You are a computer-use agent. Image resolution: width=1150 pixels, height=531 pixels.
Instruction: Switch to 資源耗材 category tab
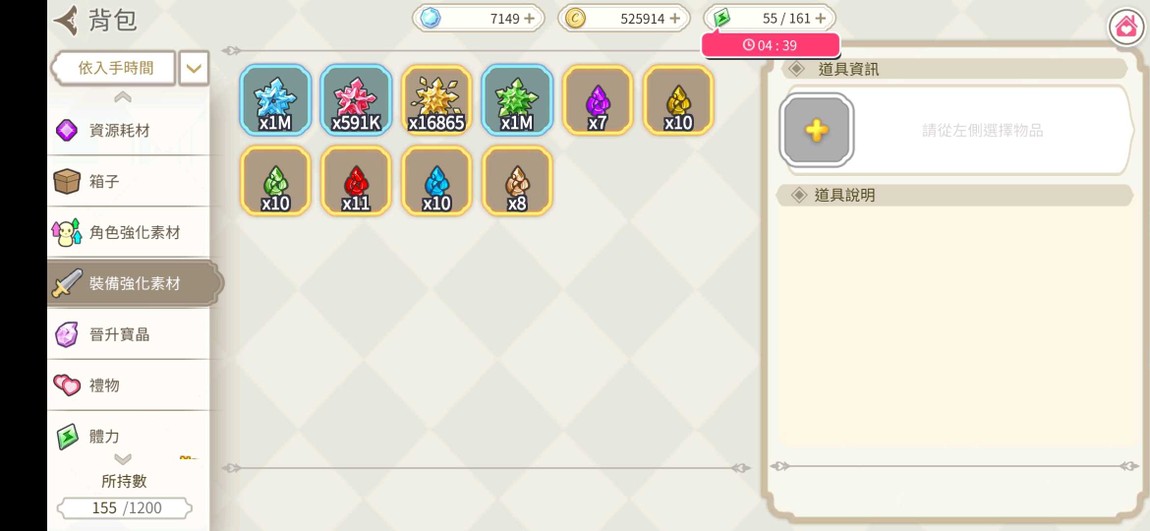coord(129,131)
